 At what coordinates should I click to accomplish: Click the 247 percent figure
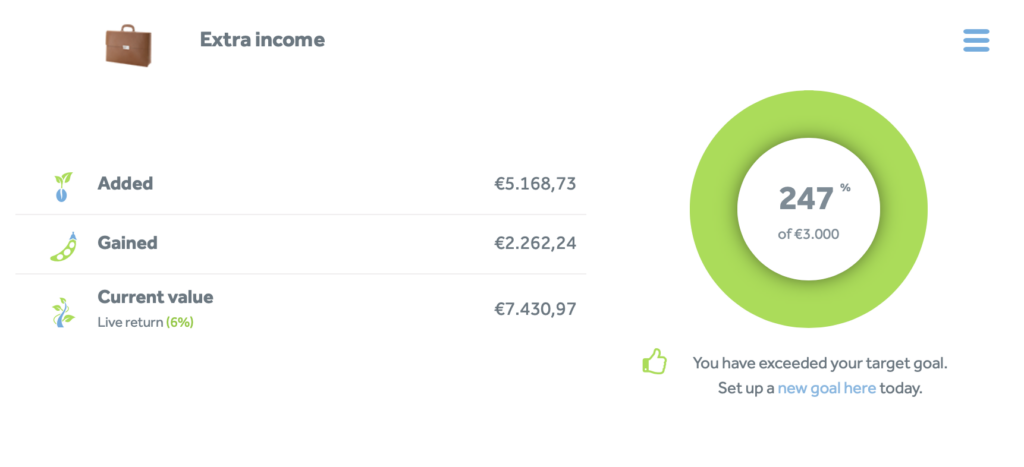[x=806, y=199]
